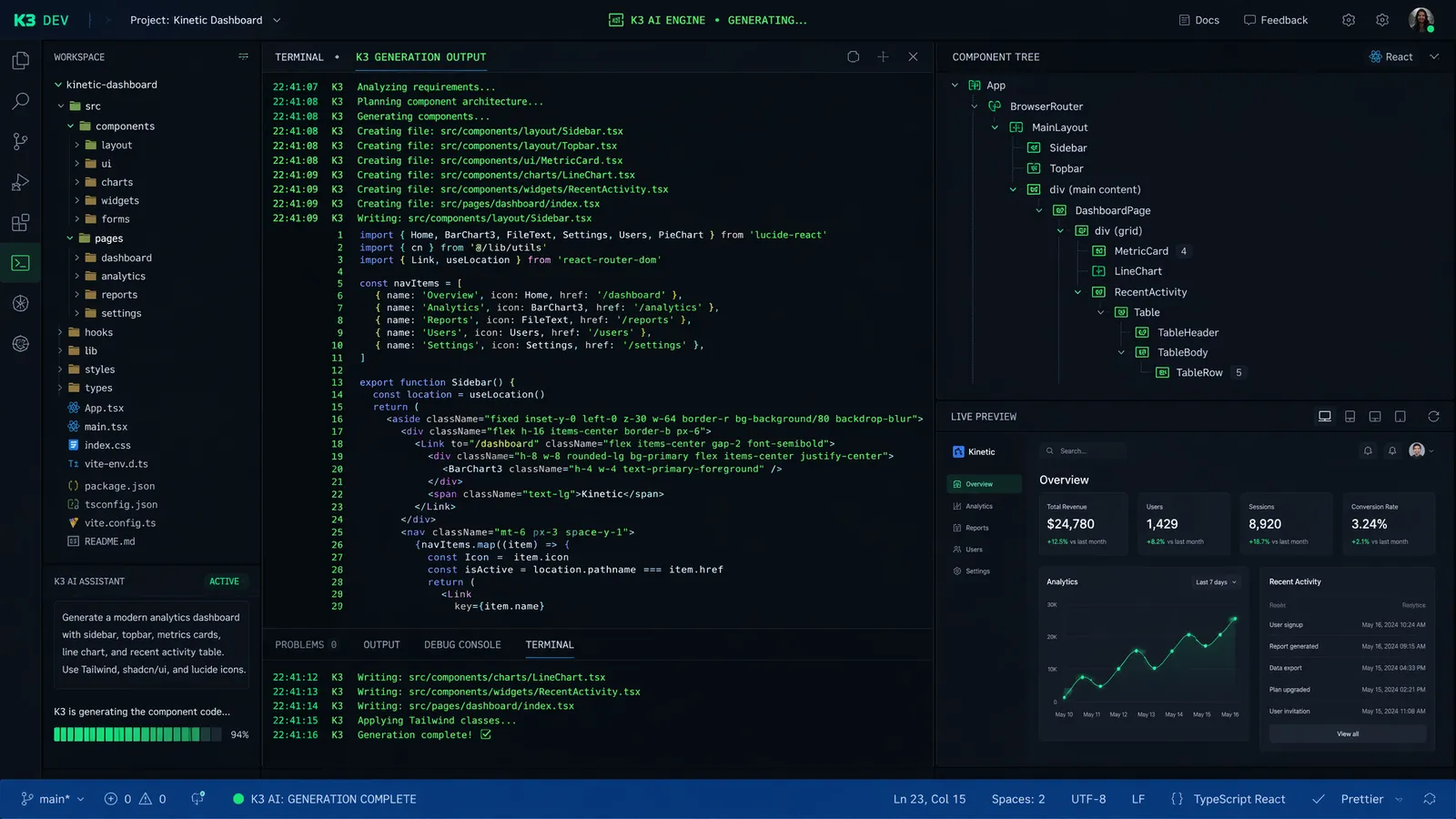The height and width of the screenshot is (819, 1456).
Task: Collapse the kinetic-dashboard root folder
Action: pyautogui.click(x=58, y=85)
